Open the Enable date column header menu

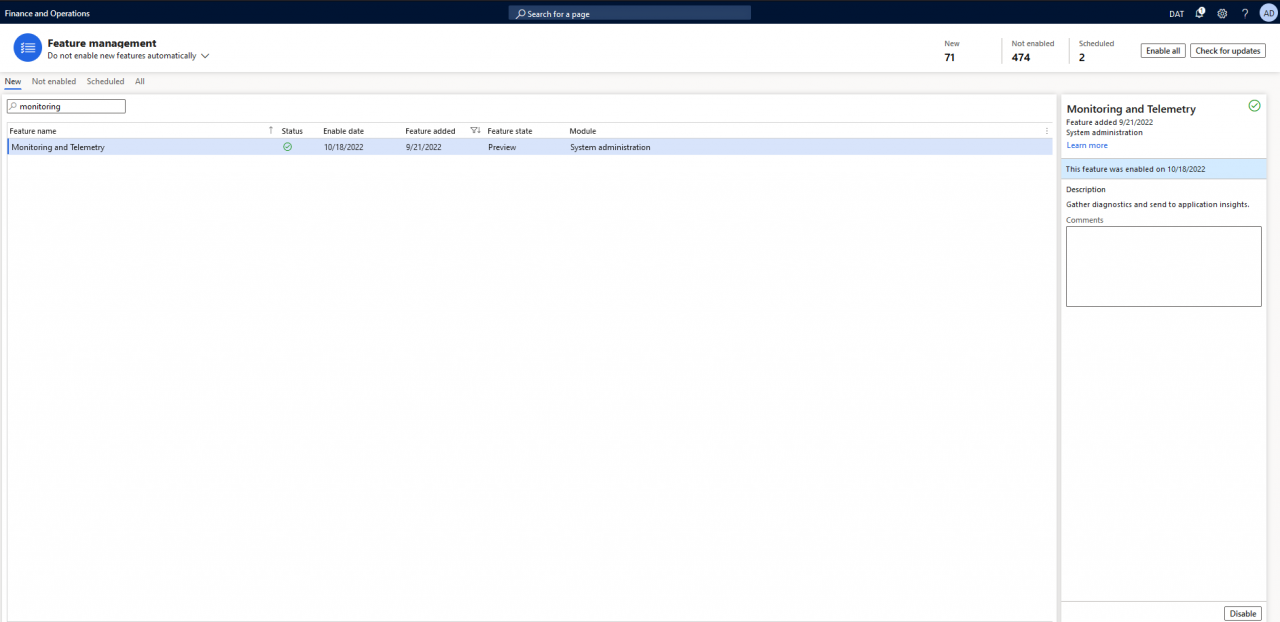(341, 130)
